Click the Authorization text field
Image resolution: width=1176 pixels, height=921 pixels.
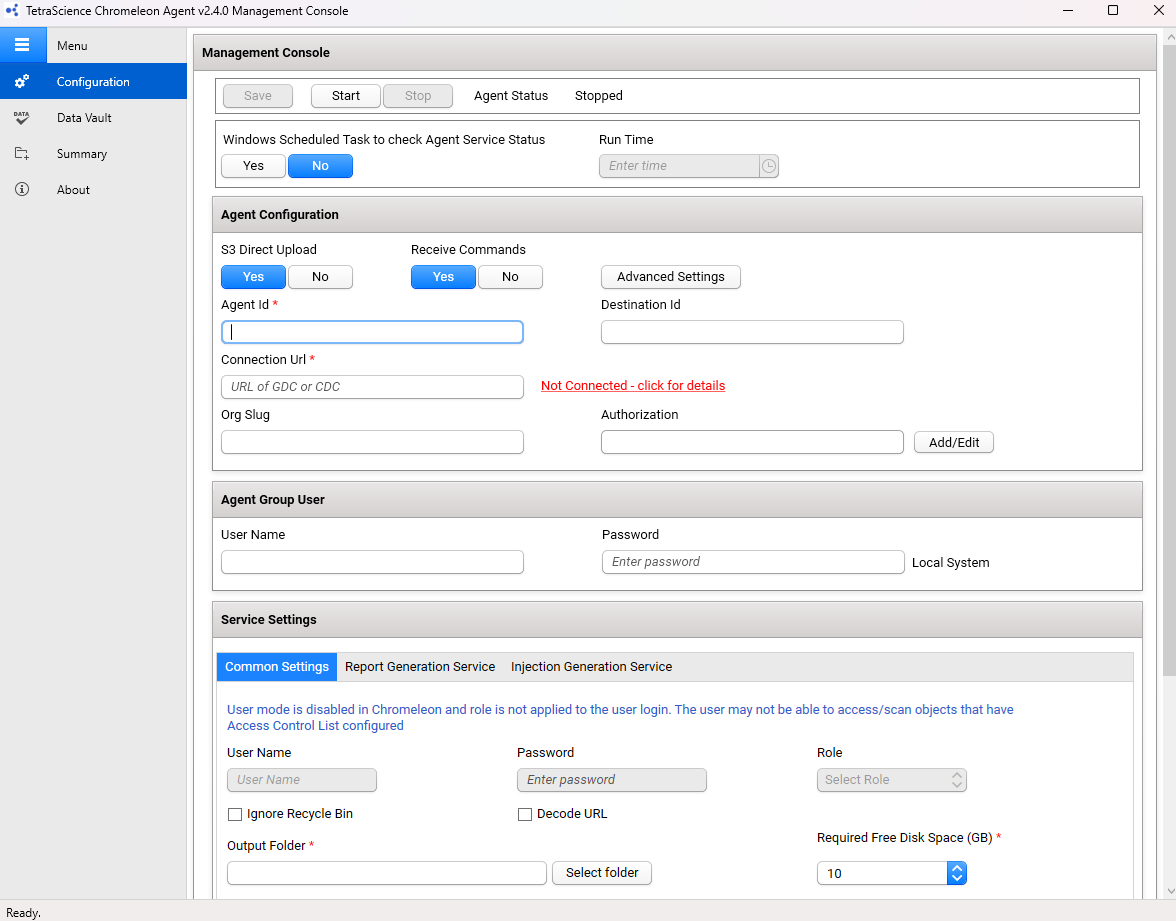coord(752,442)
